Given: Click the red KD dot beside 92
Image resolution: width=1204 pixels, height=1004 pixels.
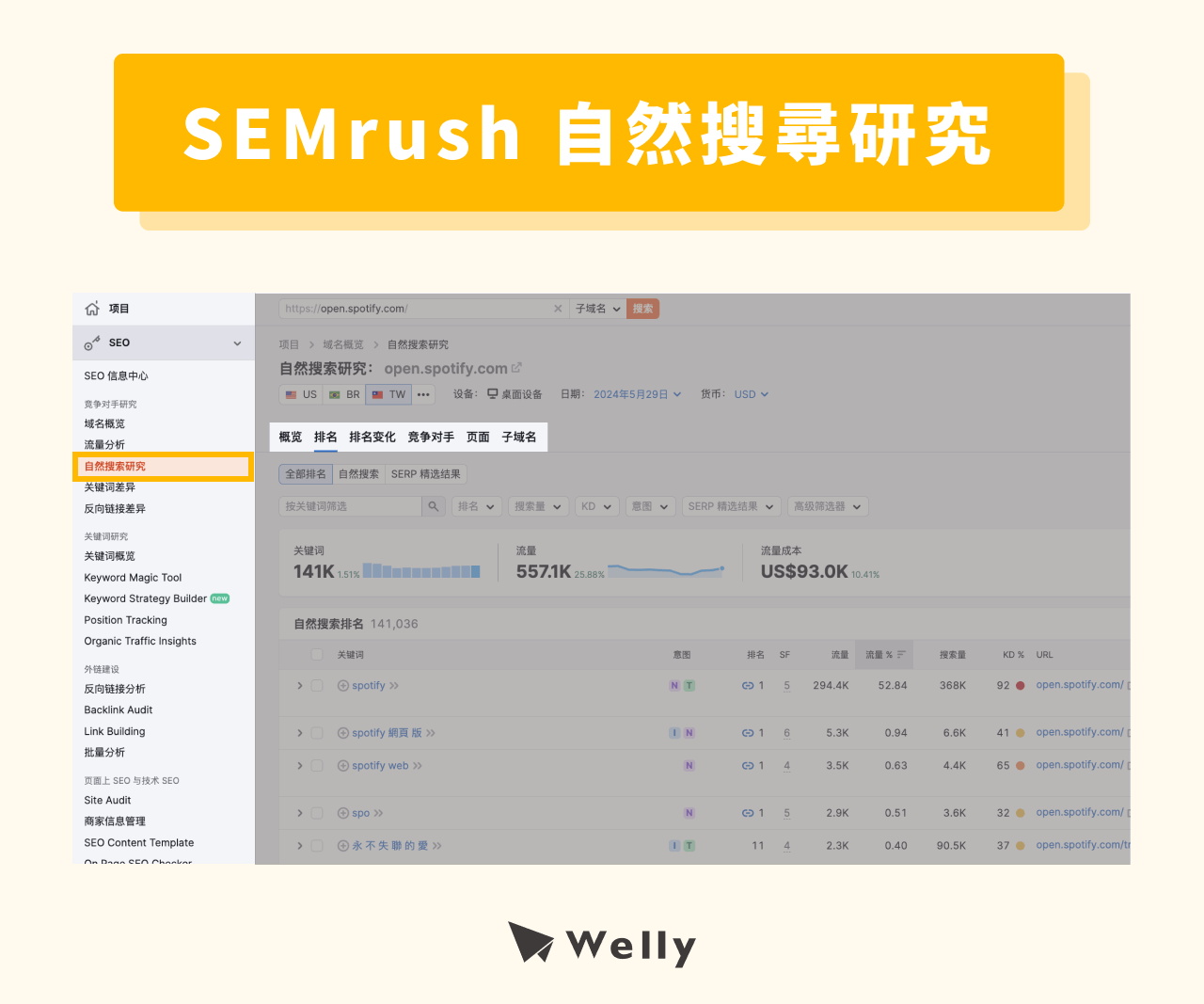Looking at the screenshot, I should 1020,686.
